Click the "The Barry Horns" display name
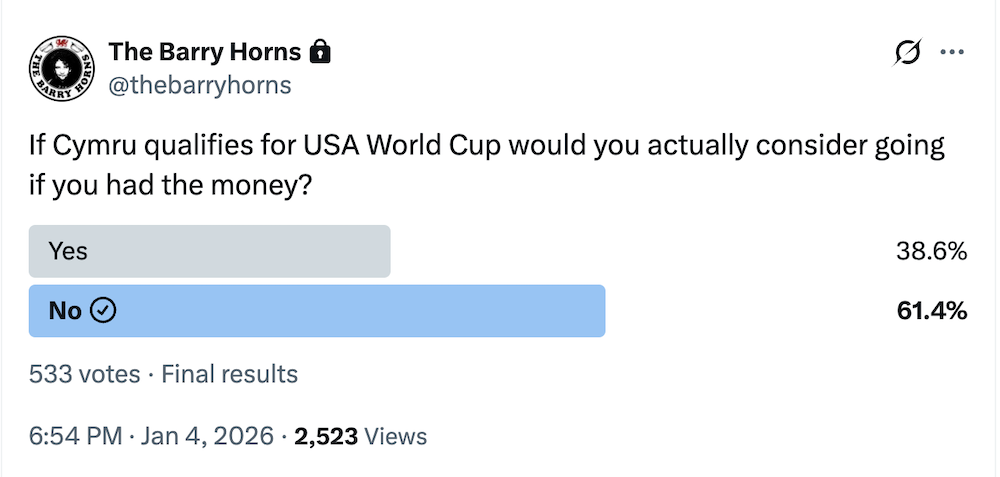 204,51
